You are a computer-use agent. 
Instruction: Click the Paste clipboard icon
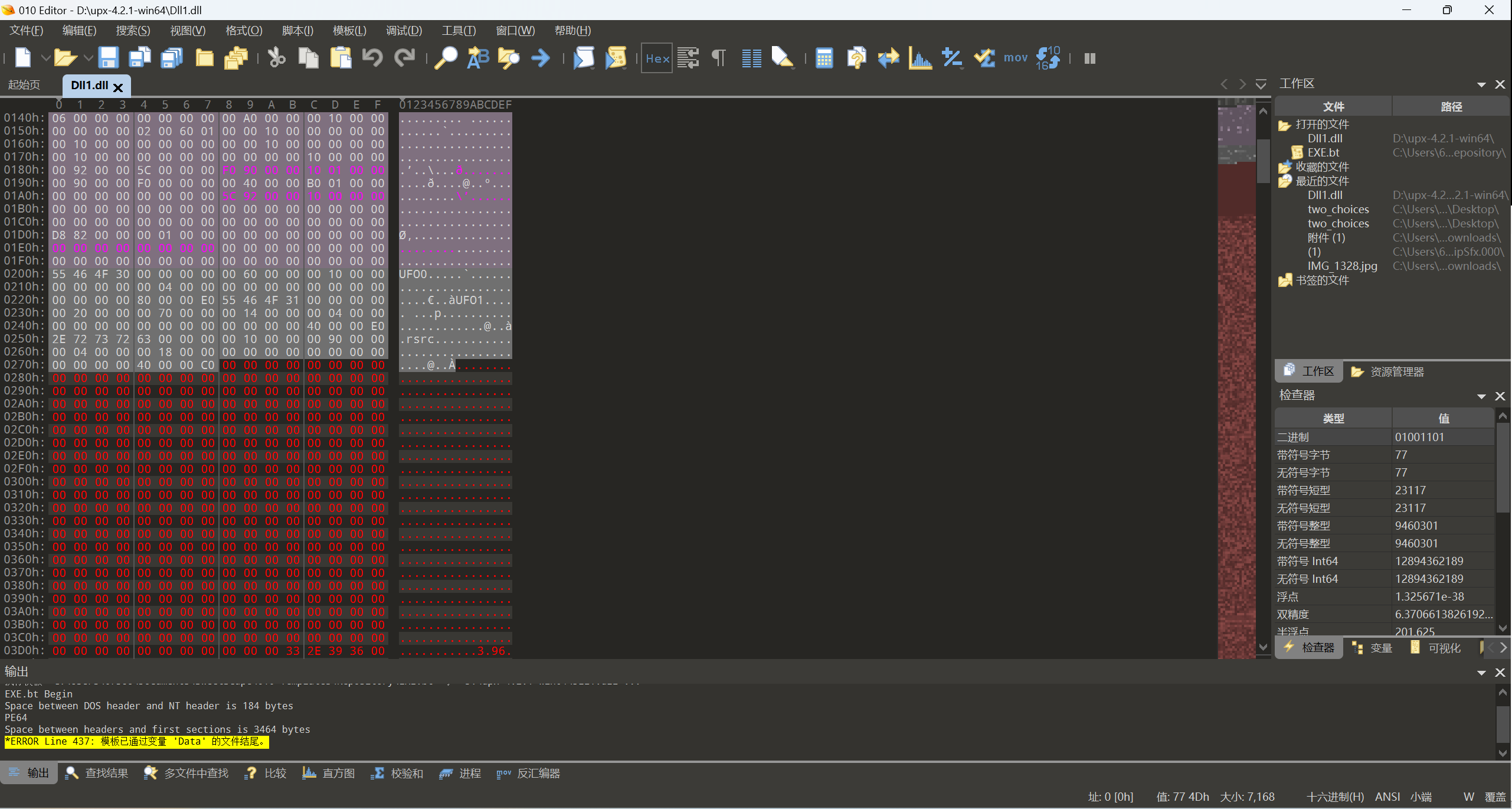click(x=341, y=58)
